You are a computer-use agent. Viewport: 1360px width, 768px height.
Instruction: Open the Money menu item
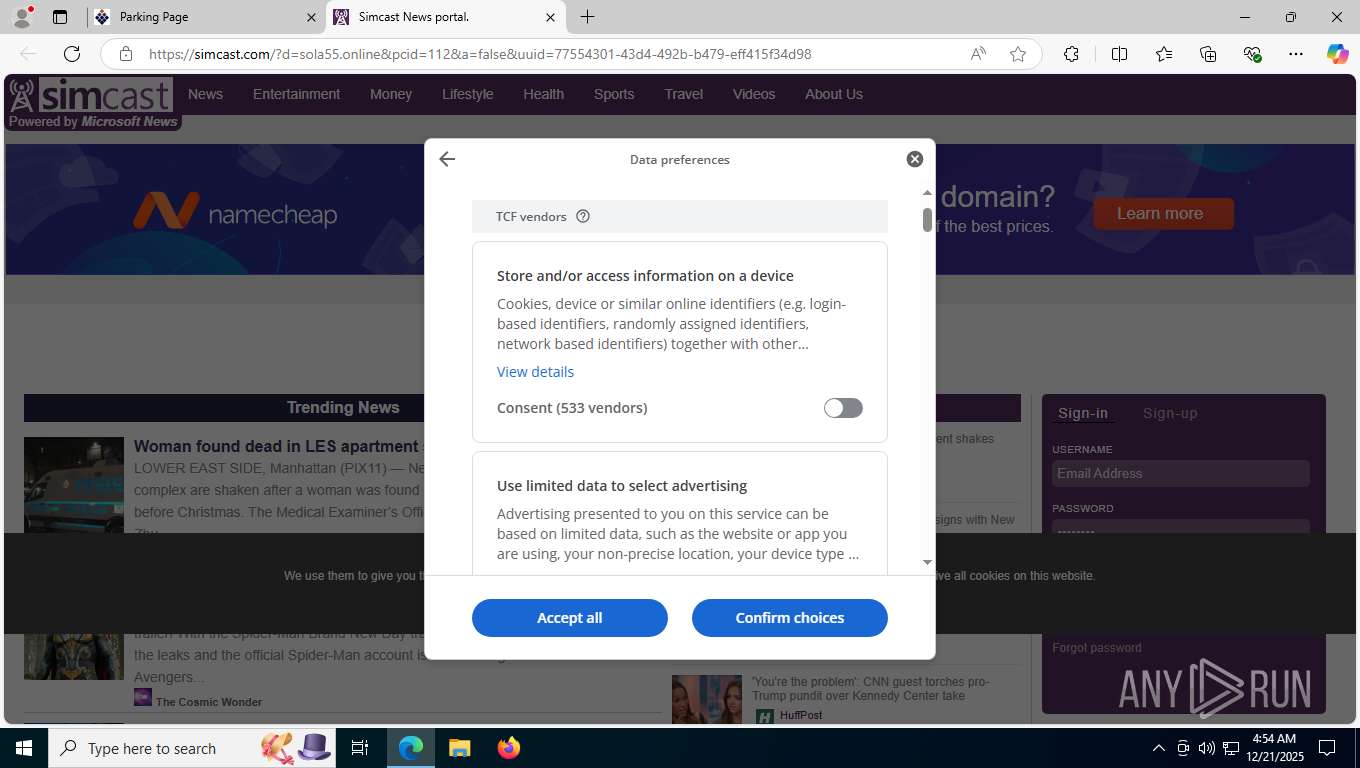[x=391, y=94]
